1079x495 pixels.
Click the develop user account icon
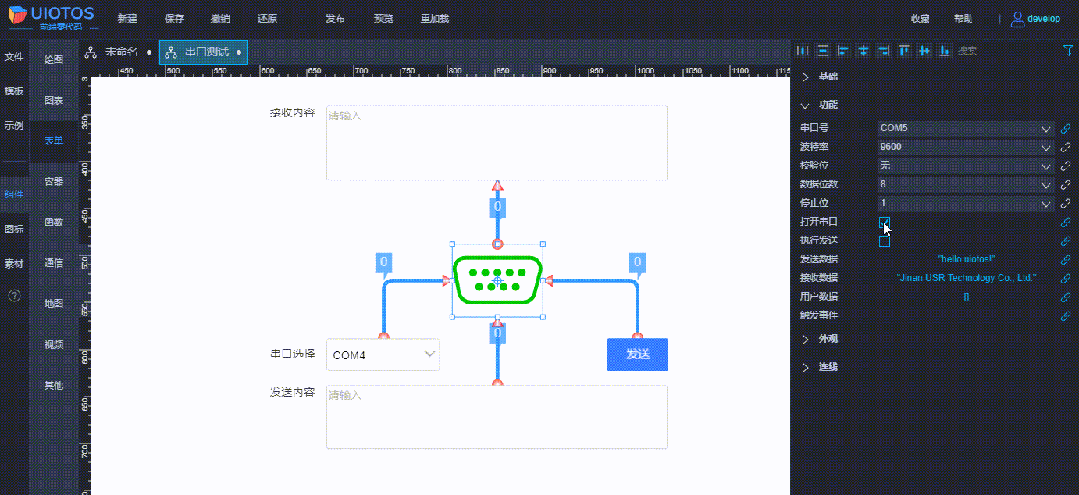[x=1017, y=19]
